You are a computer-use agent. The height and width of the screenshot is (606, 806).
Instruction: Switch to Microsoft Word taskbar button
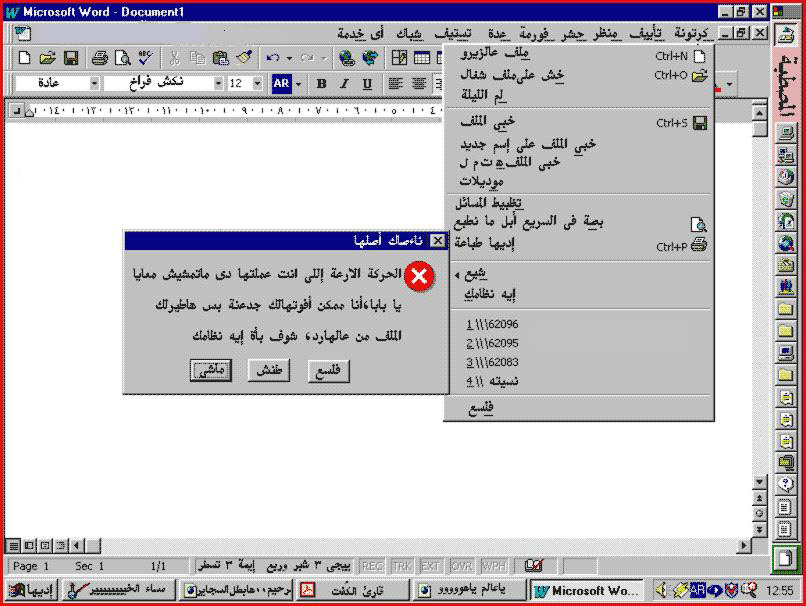pyautogui.click(x=587, y=591)
